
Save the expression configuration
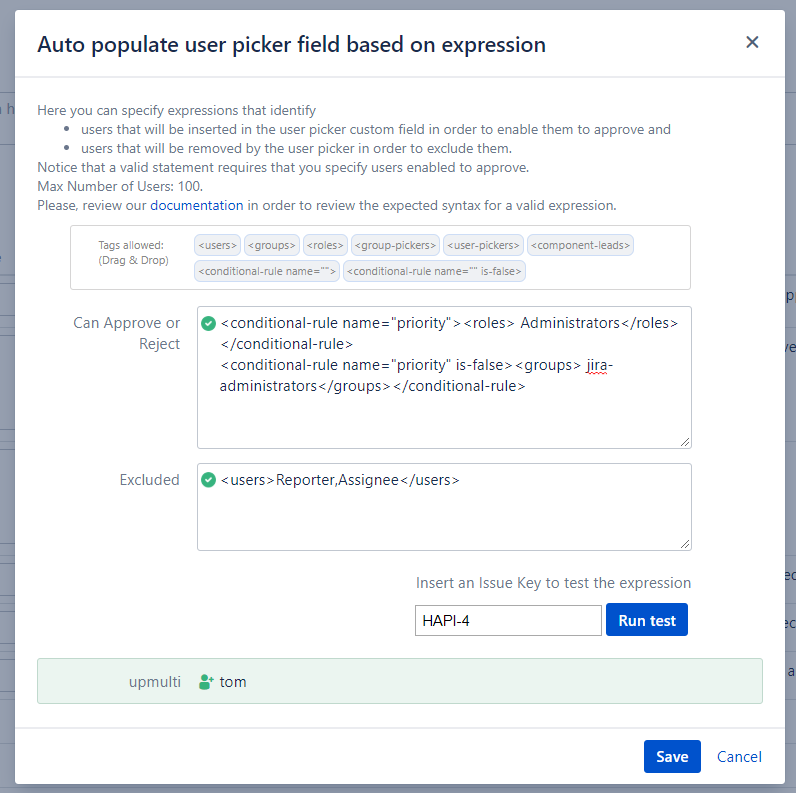[672, 757]
